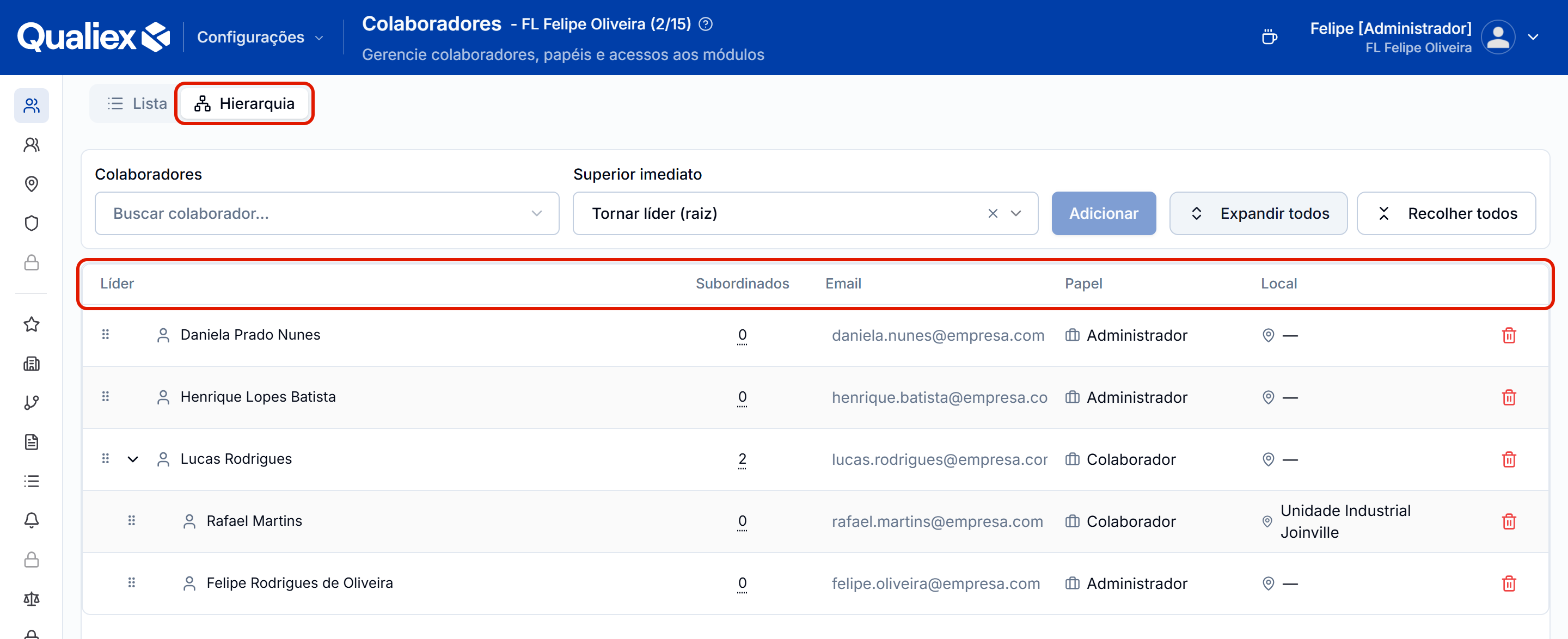This screenshot has height=639, width=1568.
Task: Open the locations pin sidebar icon
Action: [x=32, y=184]
